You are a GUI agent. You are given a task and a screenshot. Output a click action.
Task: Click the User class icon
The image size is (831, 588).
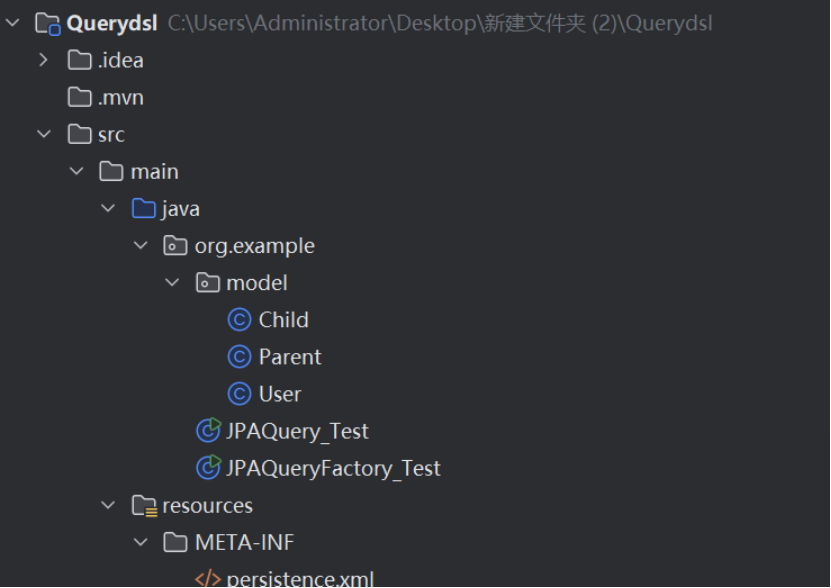click(239, 394)
